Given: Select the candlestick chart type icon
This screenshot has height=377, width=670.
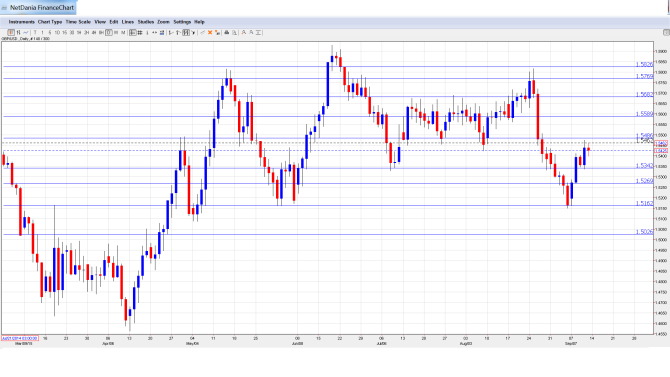Looking at the screenshot, I should tap(11, 32).
